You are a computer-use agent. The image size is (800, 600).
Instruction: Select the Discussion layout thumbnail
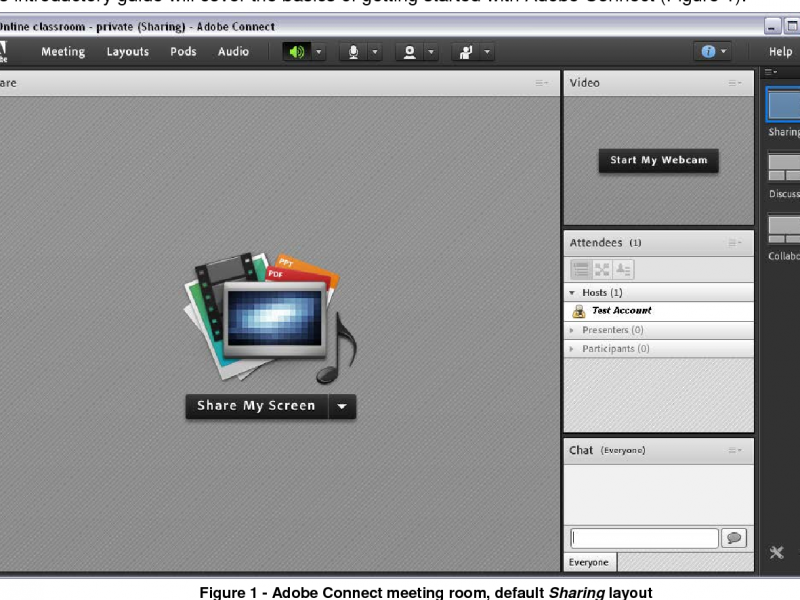click(x=784, y=167)
